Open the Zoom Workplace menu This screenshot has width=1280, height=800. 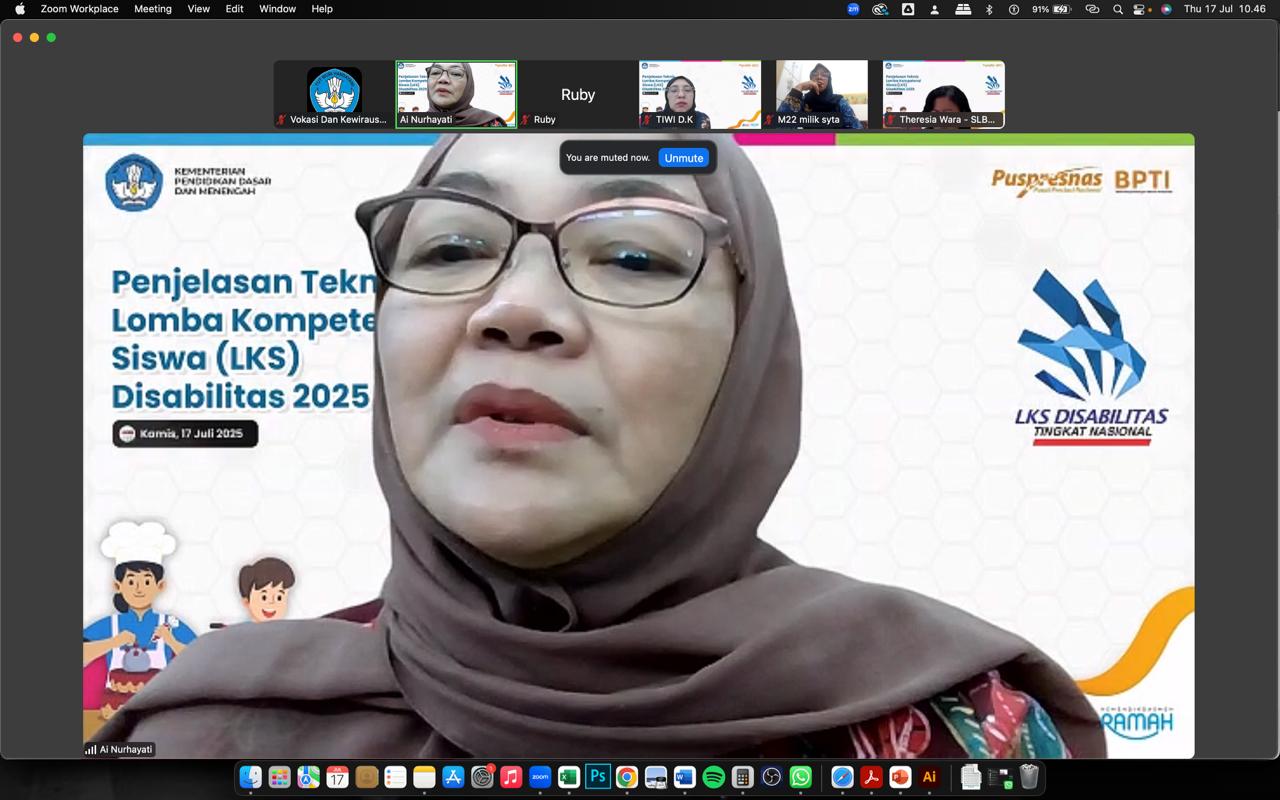coord(79,9)
